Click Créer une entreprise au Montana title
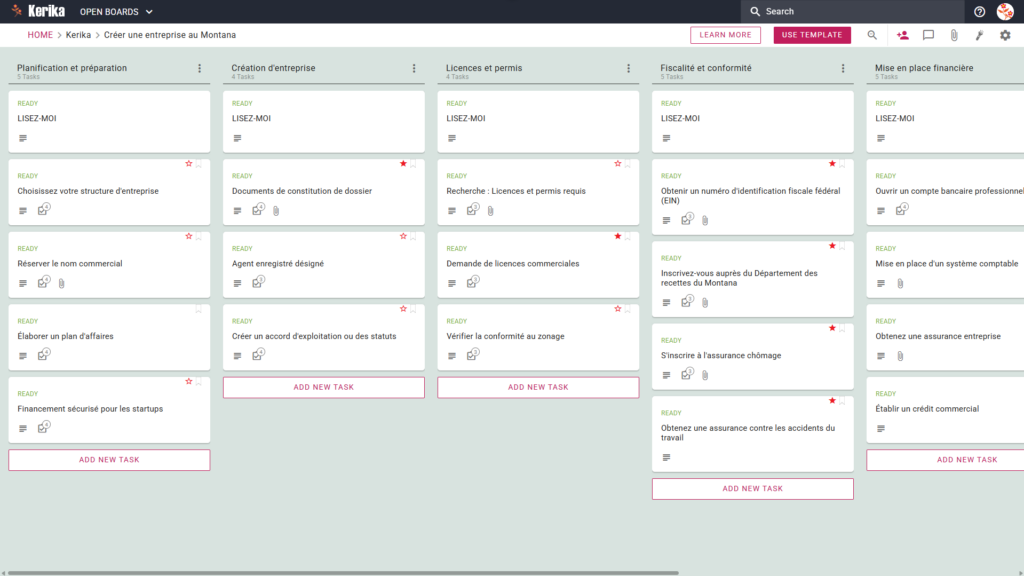 pos(170,35)
